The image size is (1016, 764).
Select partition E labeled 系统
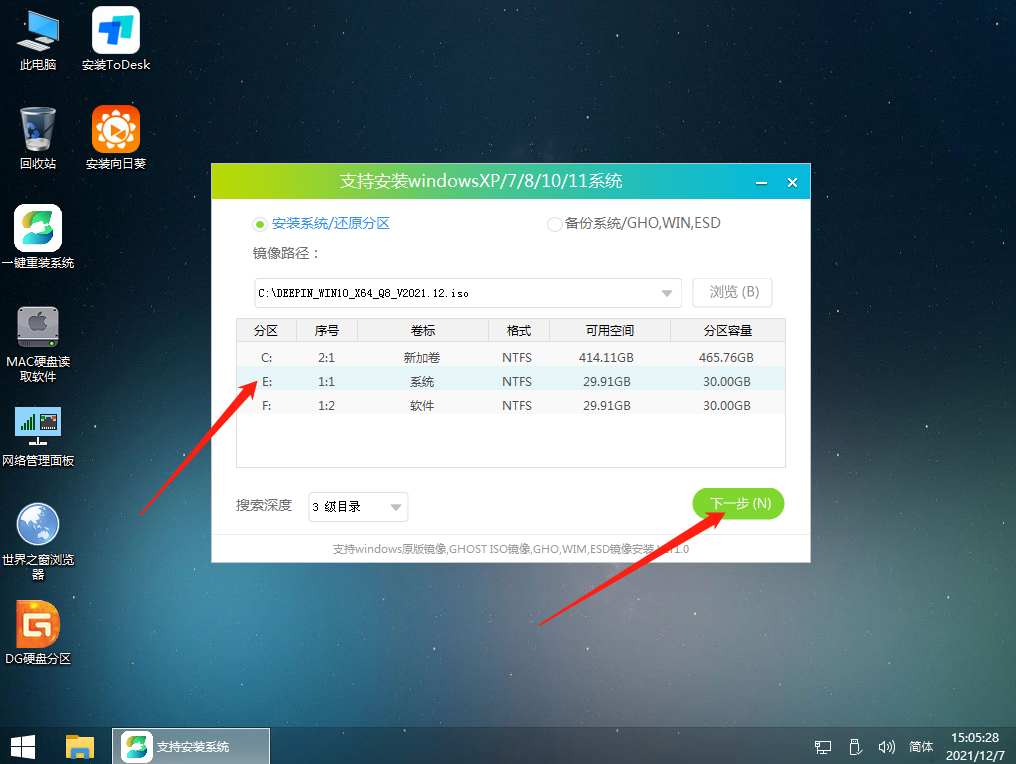(x=420, y=381)
